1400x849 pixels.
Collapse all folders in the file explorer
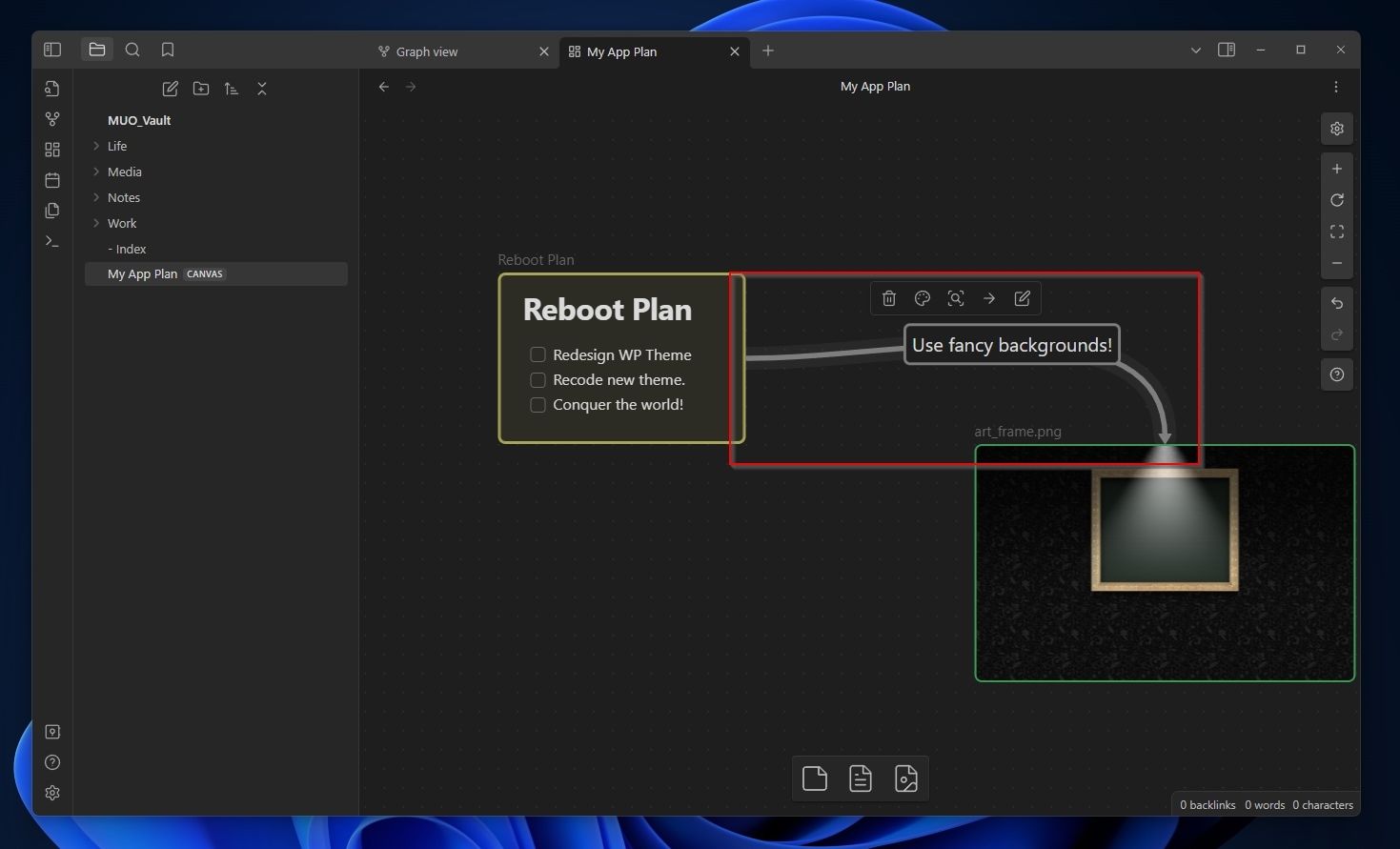[262, 88]
